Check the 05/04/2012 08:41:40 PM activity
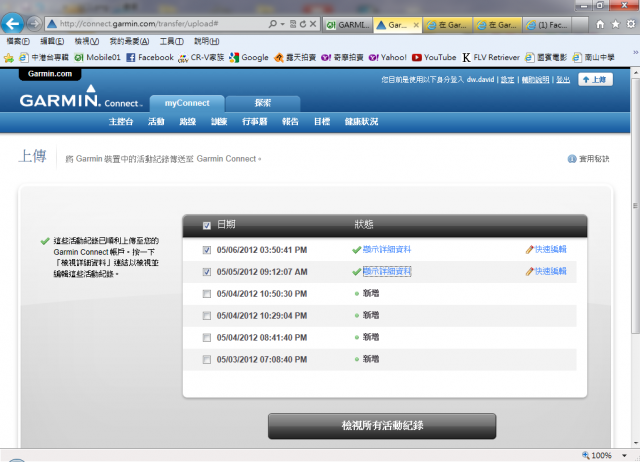 (x=207, y=338)
